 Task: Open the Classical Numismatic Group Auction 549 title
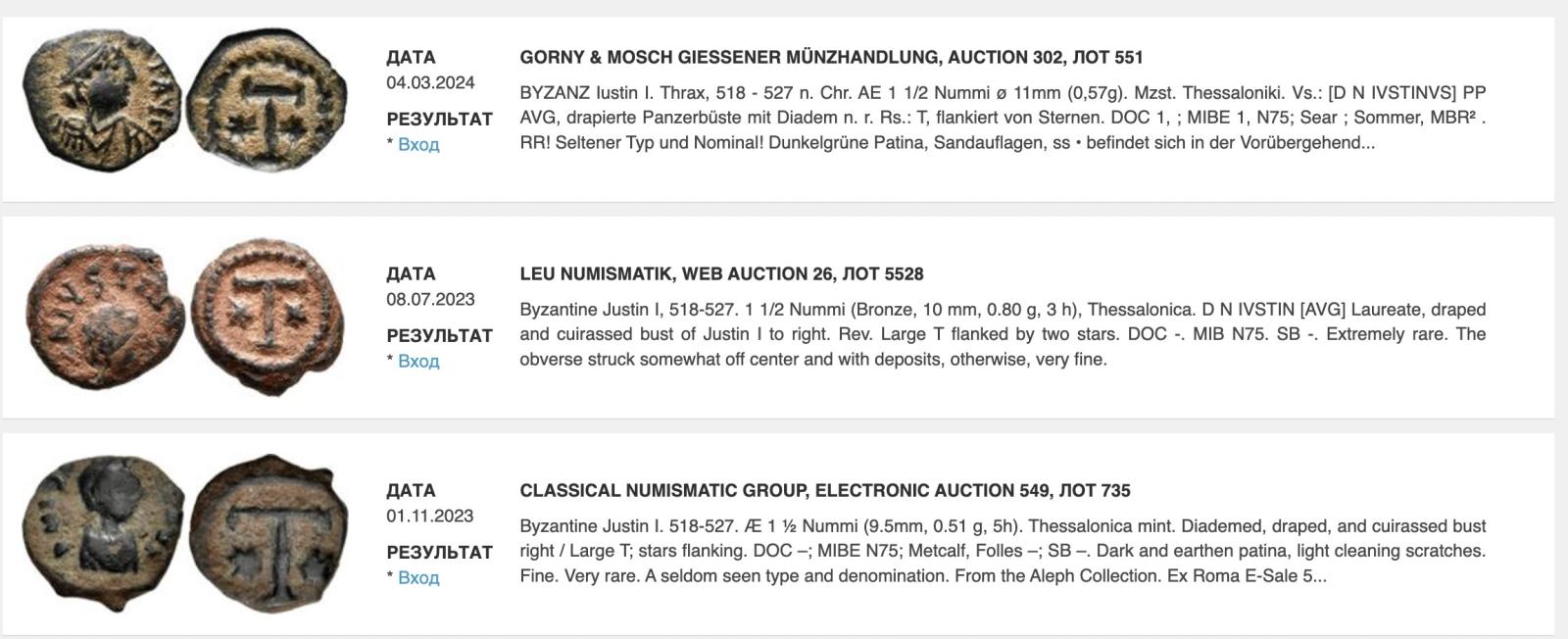pos(825,490)
